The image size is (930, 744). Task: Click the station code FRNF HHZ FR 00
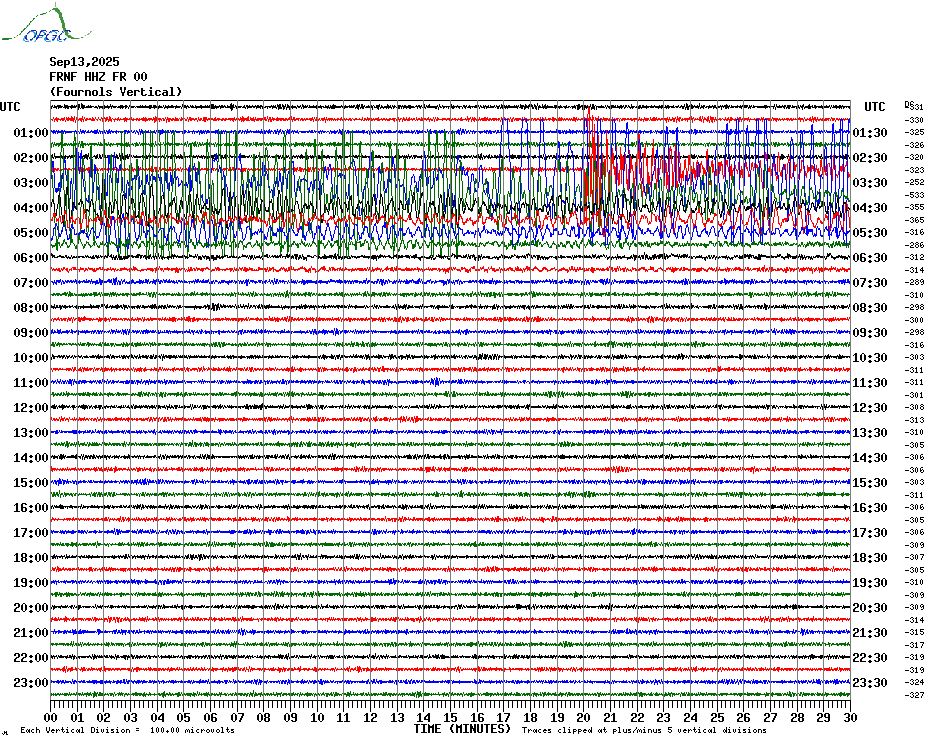tap(98, 77)
